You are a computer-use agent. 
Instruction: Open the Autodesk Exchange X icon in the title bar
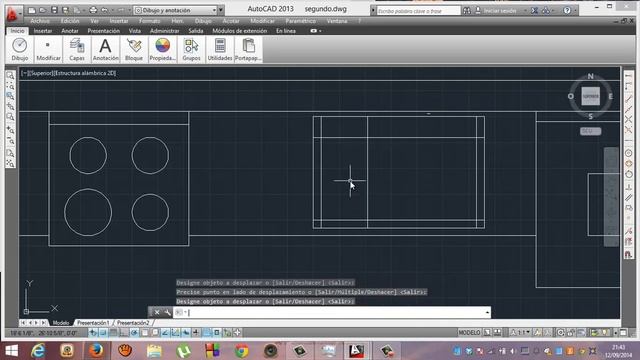534,11
